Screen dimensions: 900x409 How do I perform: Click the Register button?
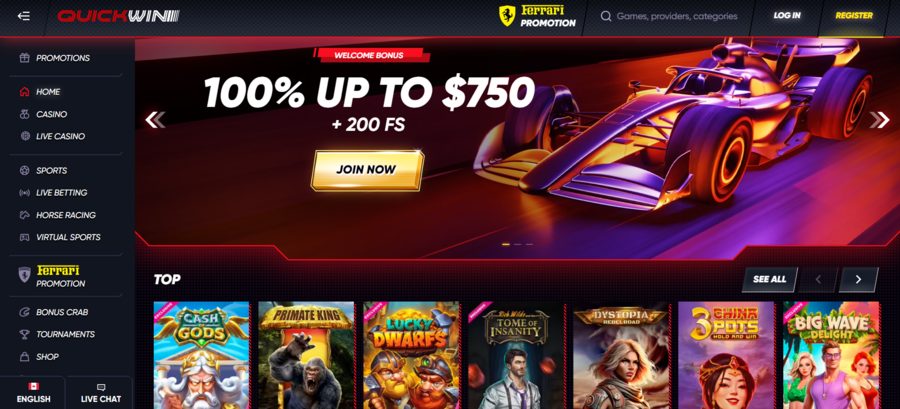point(854,16)
